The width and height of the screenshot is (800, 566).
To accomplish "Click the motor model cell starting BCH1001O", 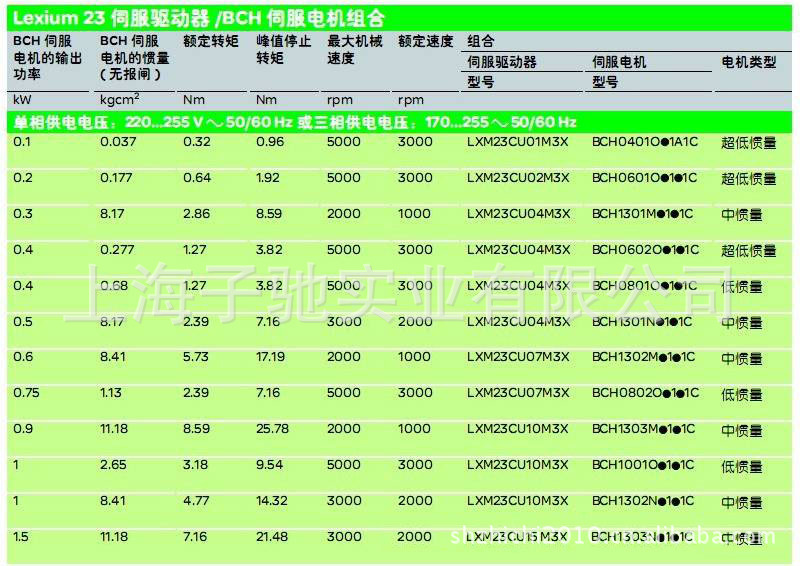I will pos(644,466).
